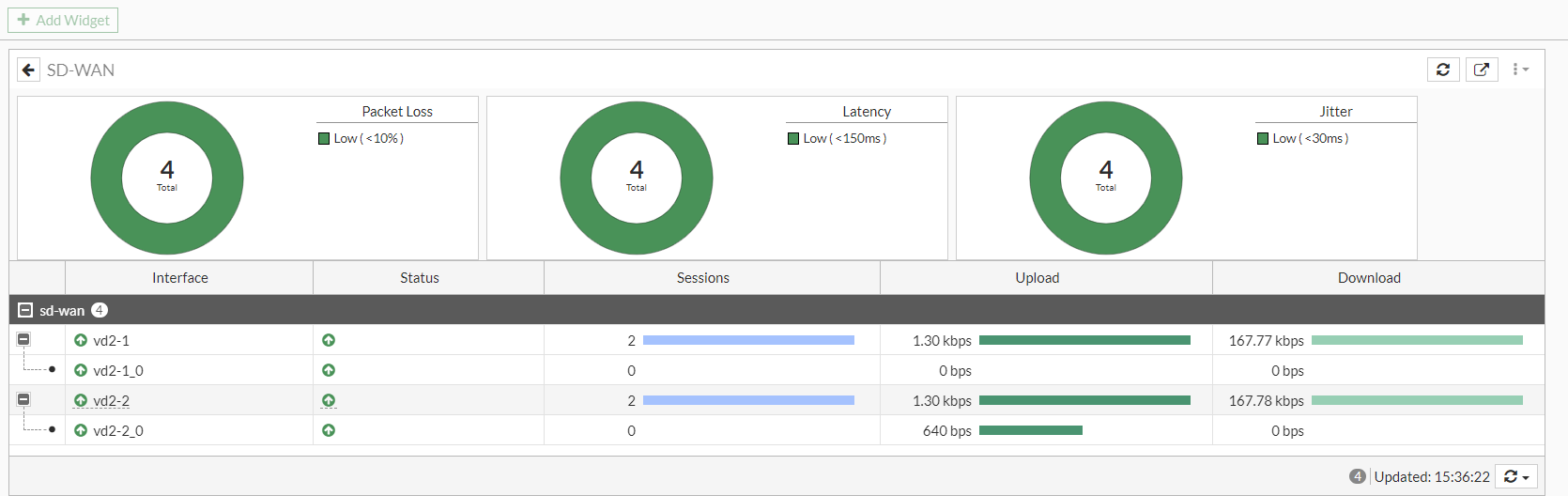Click the vd2-1 upload bar

pos(1084,340)
